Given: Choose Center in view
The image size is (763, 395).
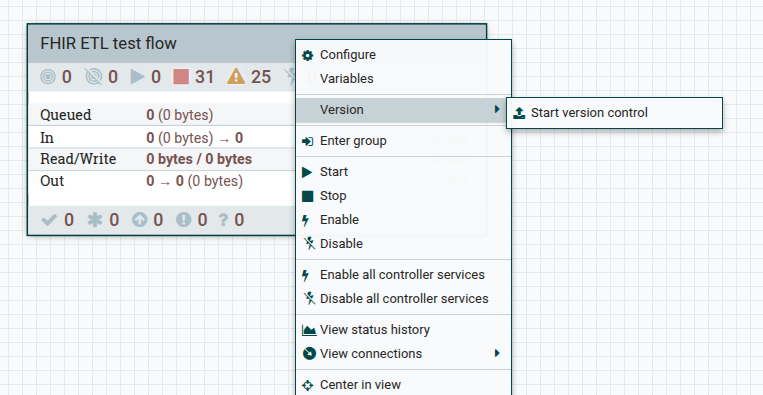Looking at the screenshot, I should click(404, 385).
